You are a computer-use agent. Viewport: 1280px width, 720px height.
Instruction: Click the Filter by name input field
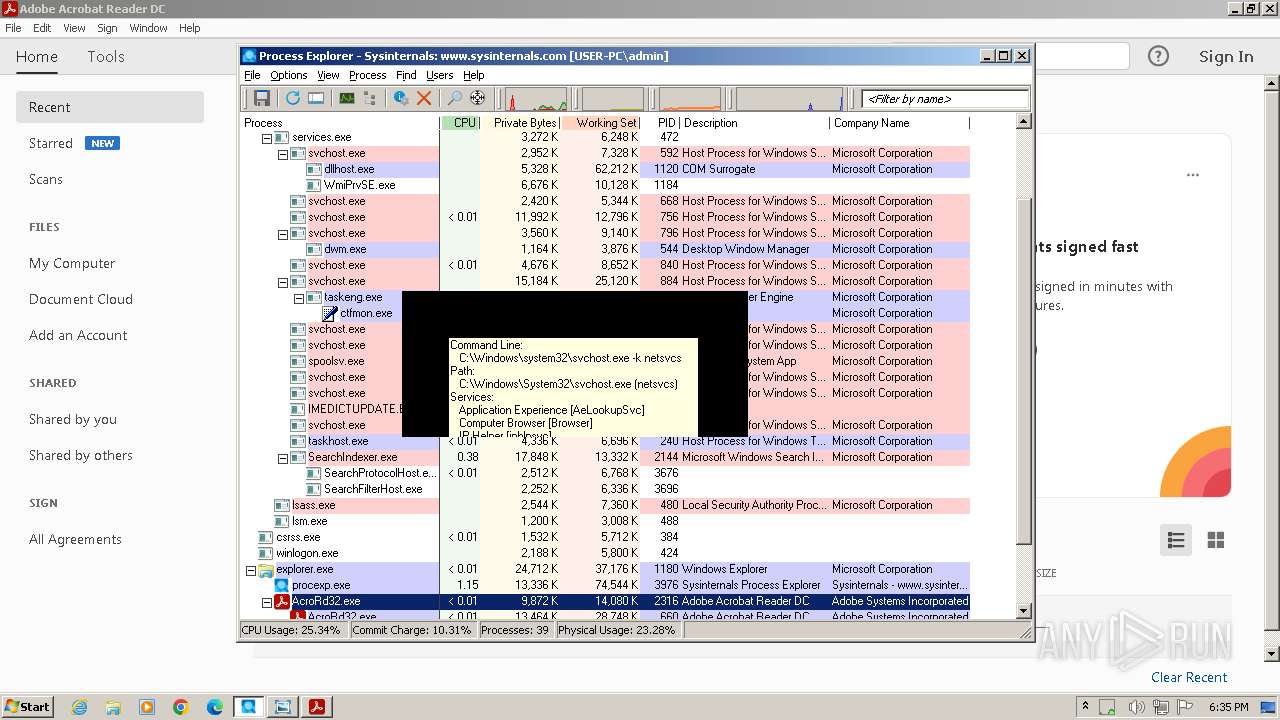coord(945,99)
